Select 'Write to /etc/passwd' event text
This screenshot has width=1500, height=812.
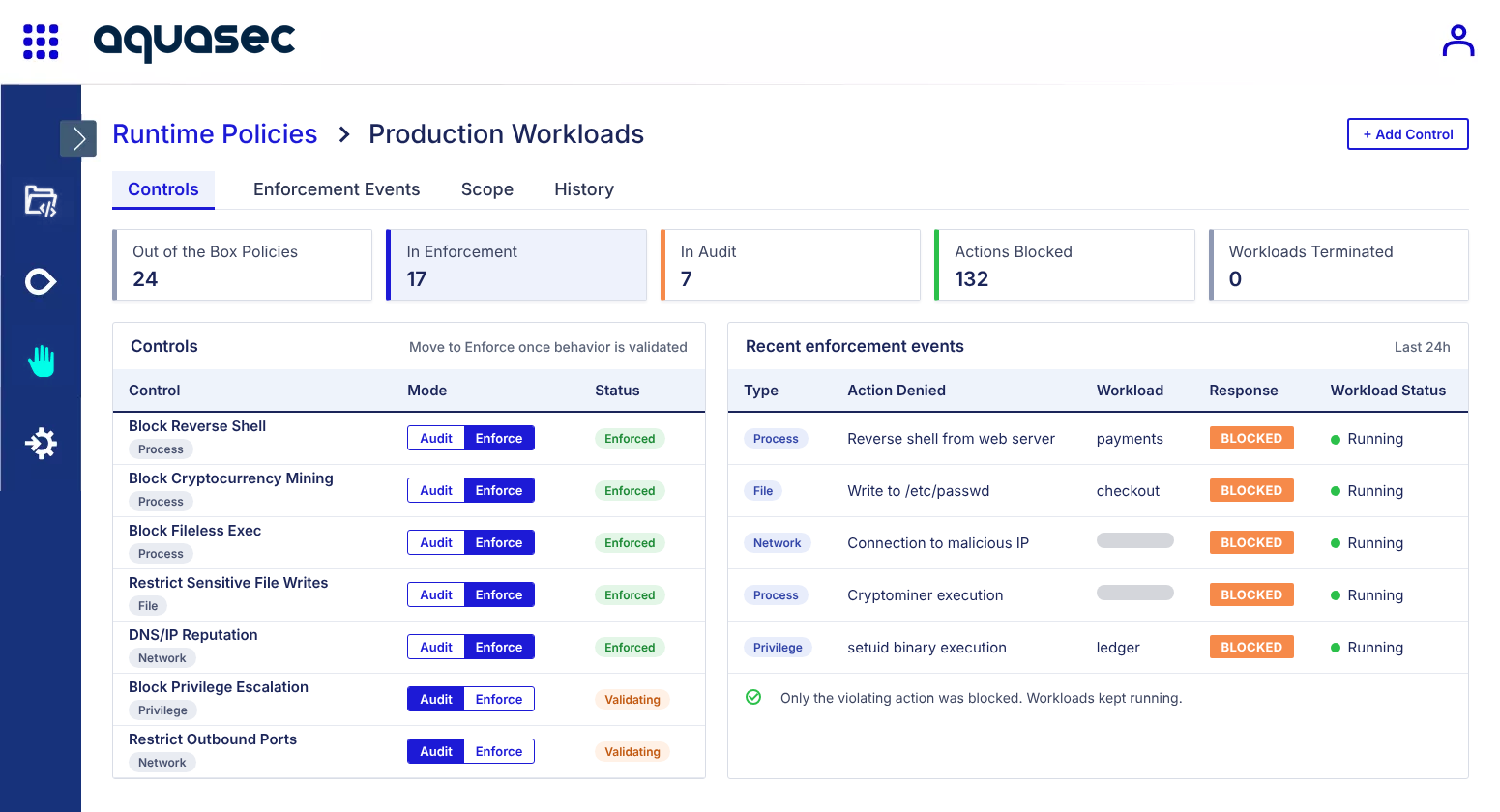[918, 491]
